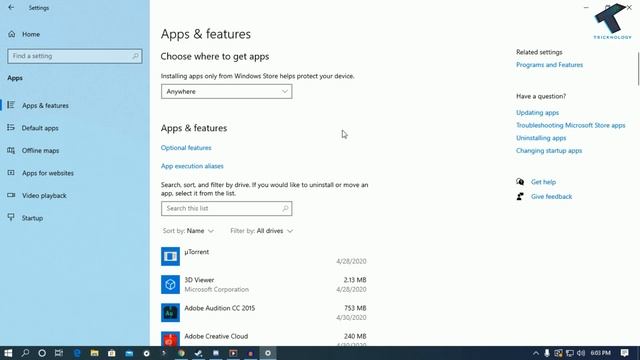Click the Find a setting search box
640x360 pixels.
pos(75,56)
